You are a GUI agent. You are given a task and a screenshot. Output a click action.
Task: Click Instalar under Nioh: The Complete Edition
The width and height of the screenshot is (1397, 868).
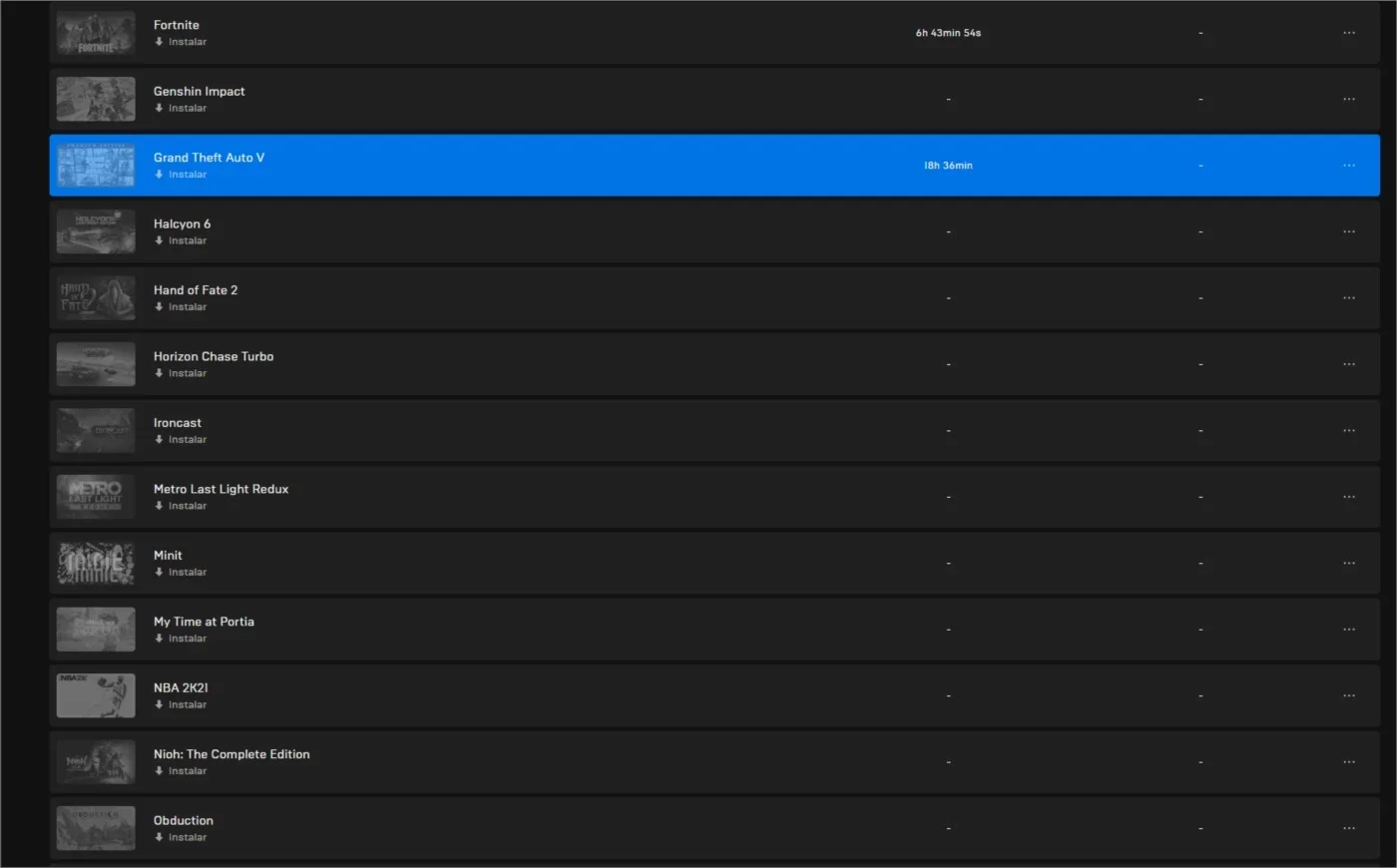(x=181, y=771)
